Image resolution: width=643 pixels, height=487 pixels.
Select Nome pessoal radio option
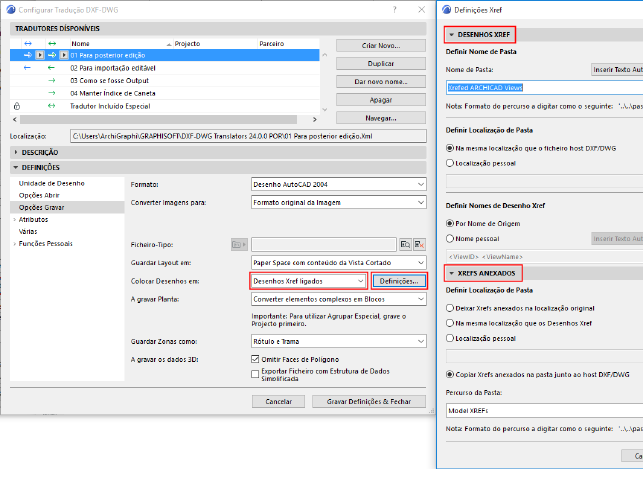pos(450,238)
